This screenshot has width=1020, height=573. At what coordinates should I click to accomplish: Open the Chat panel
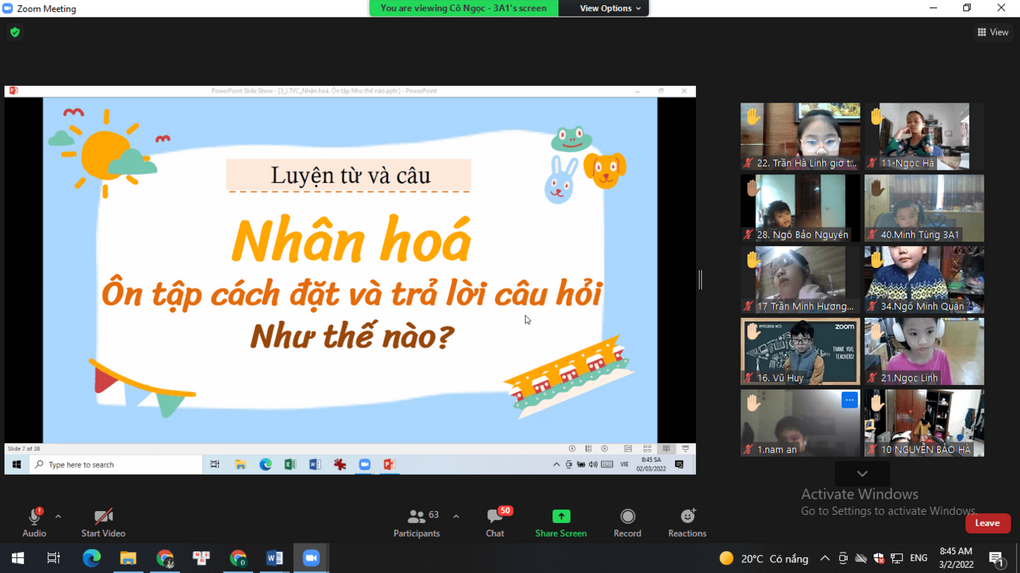coord(495,522)
